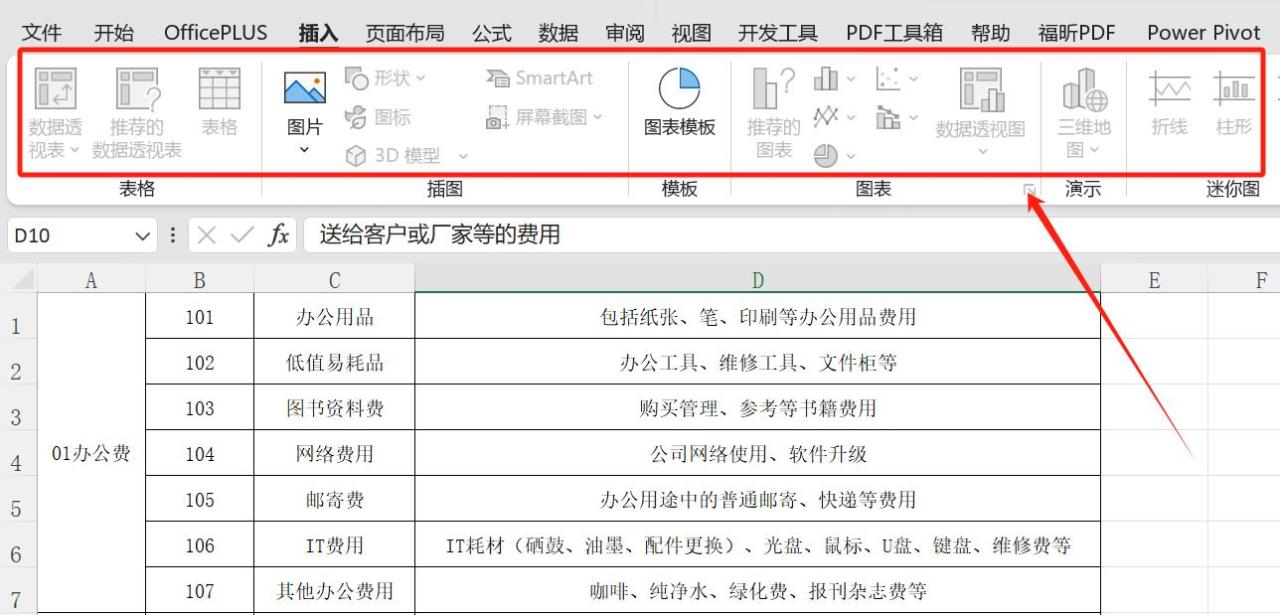
Task: Open the 形状 shapes gallery
Action: pyautogui.click(x=386, y=78)
